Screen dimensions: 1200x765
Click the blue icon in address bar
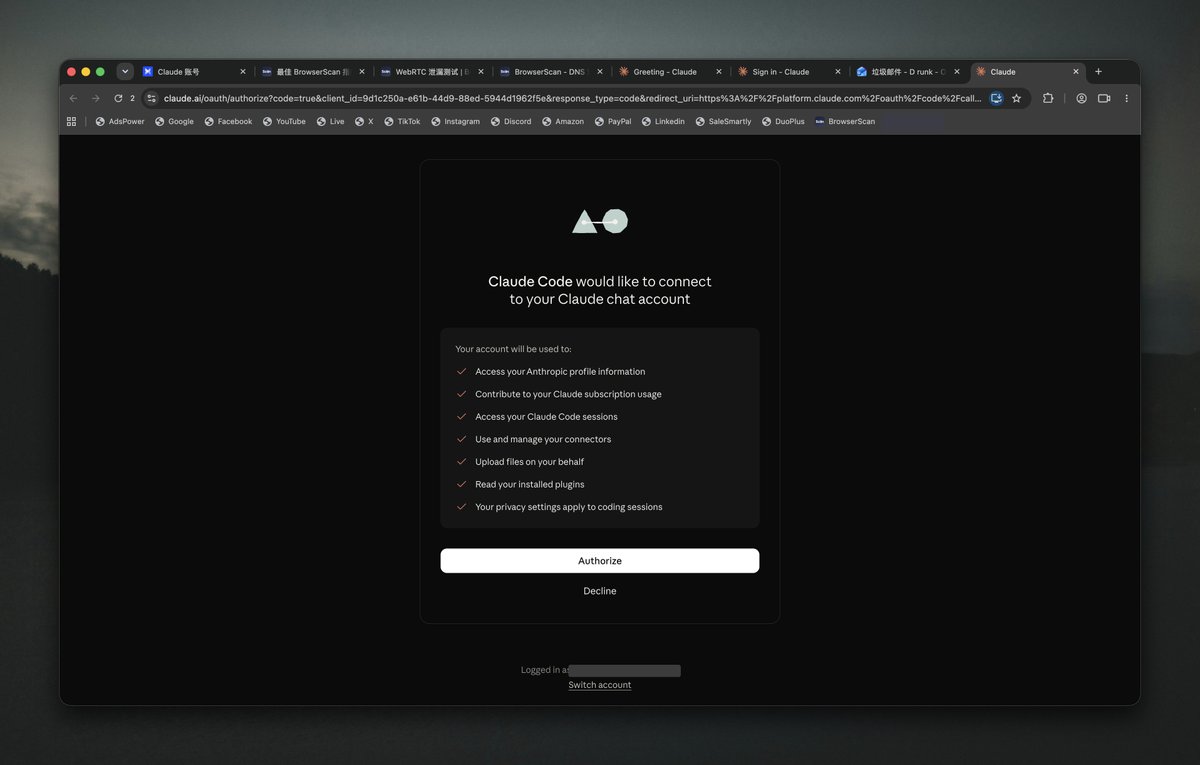996,98
